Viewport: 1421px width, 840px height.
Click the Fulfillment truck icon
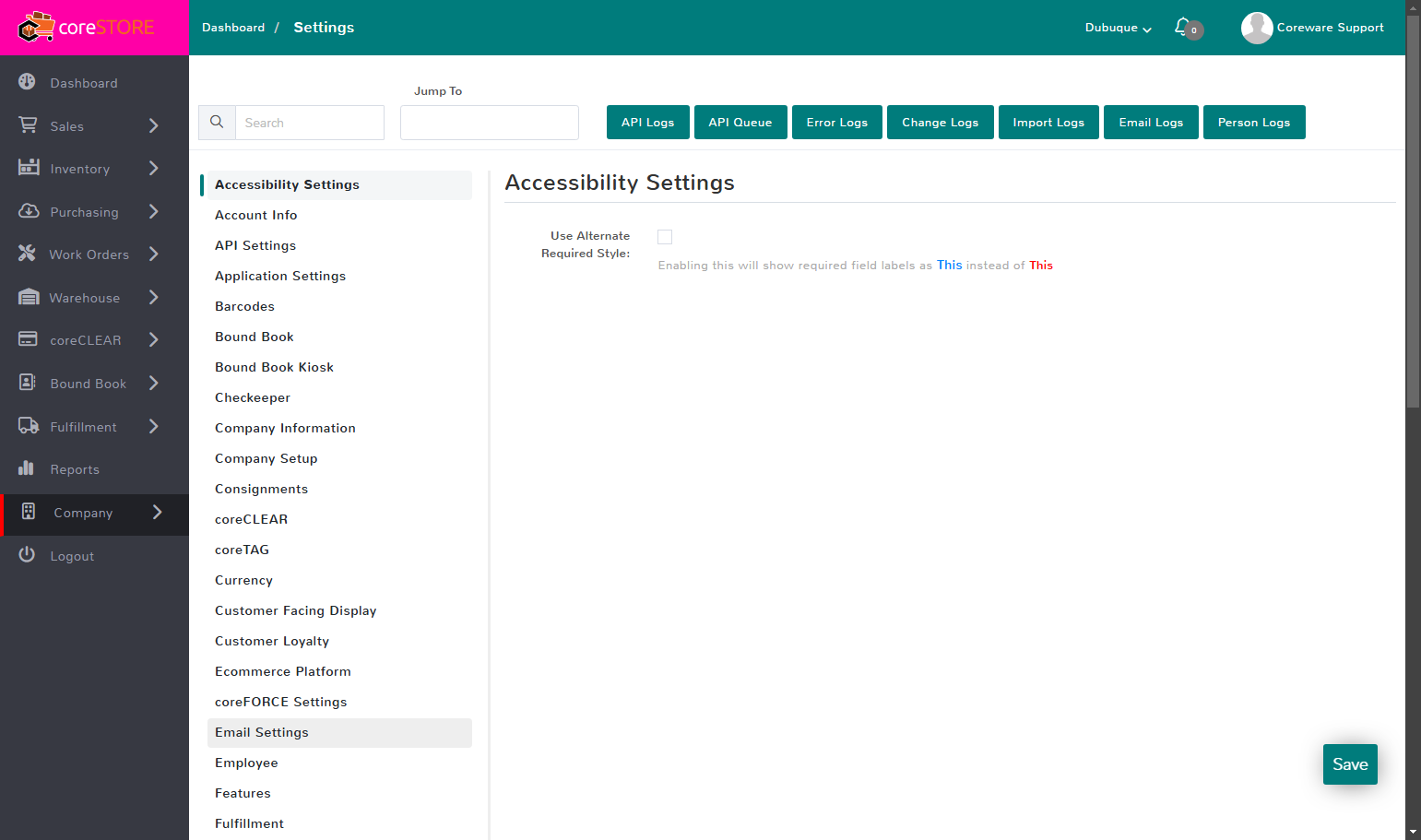29,426
